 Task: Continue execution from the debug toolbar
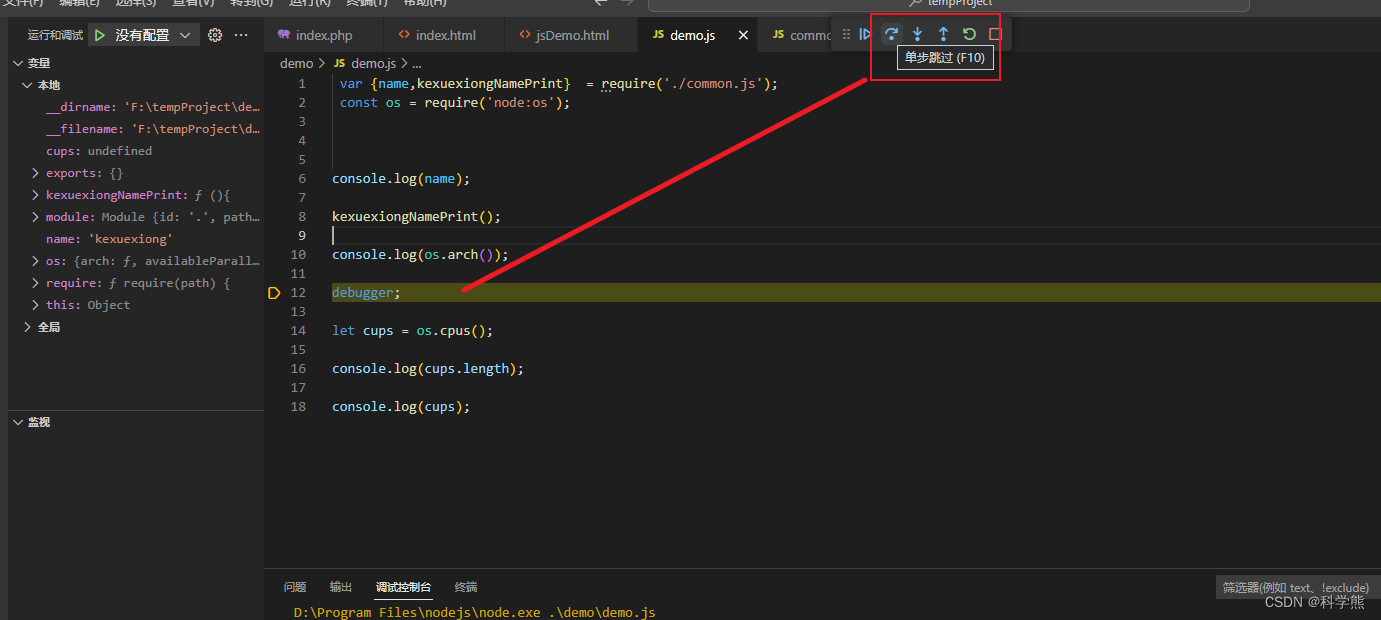click(x=866, y=34)
